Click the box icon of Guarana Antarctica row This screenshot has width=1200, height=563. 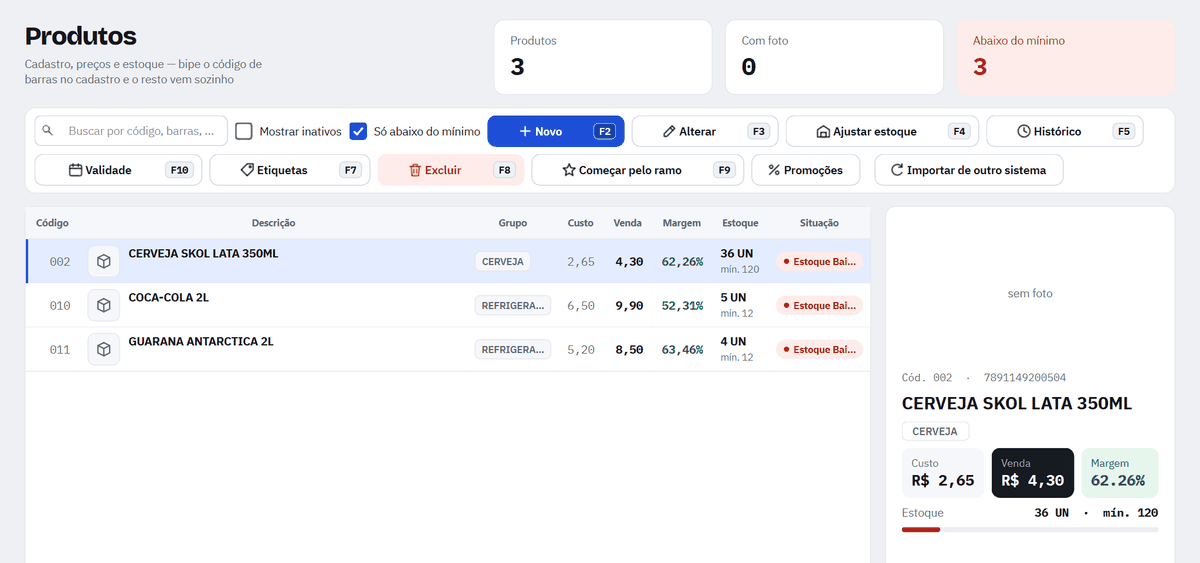coord(104,349)
